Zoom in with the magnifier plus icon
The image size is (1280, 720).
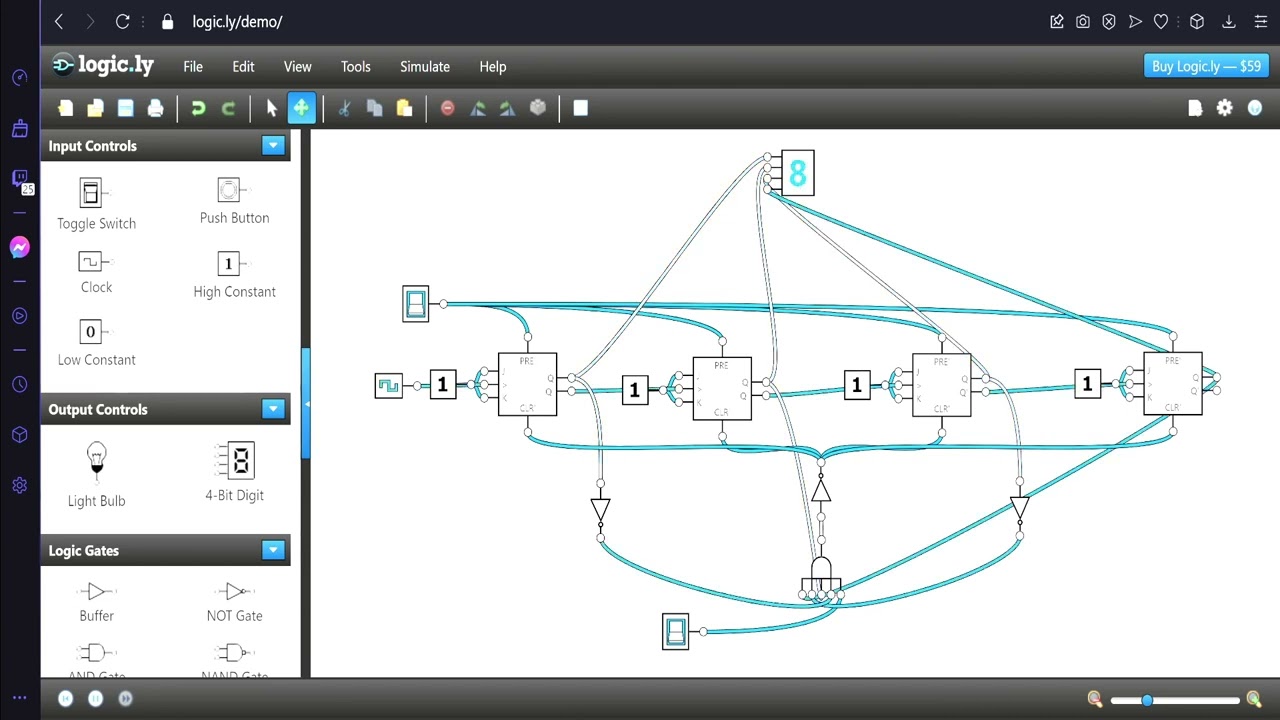pyautogui.click(x=1254, y=699)
